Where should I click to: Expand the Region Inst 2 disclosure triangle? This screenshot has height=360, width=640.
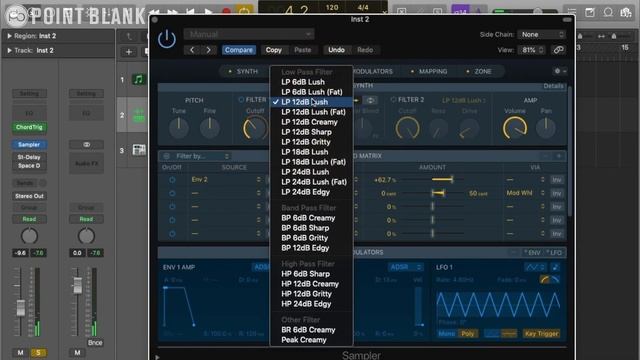tap(9, 36)
